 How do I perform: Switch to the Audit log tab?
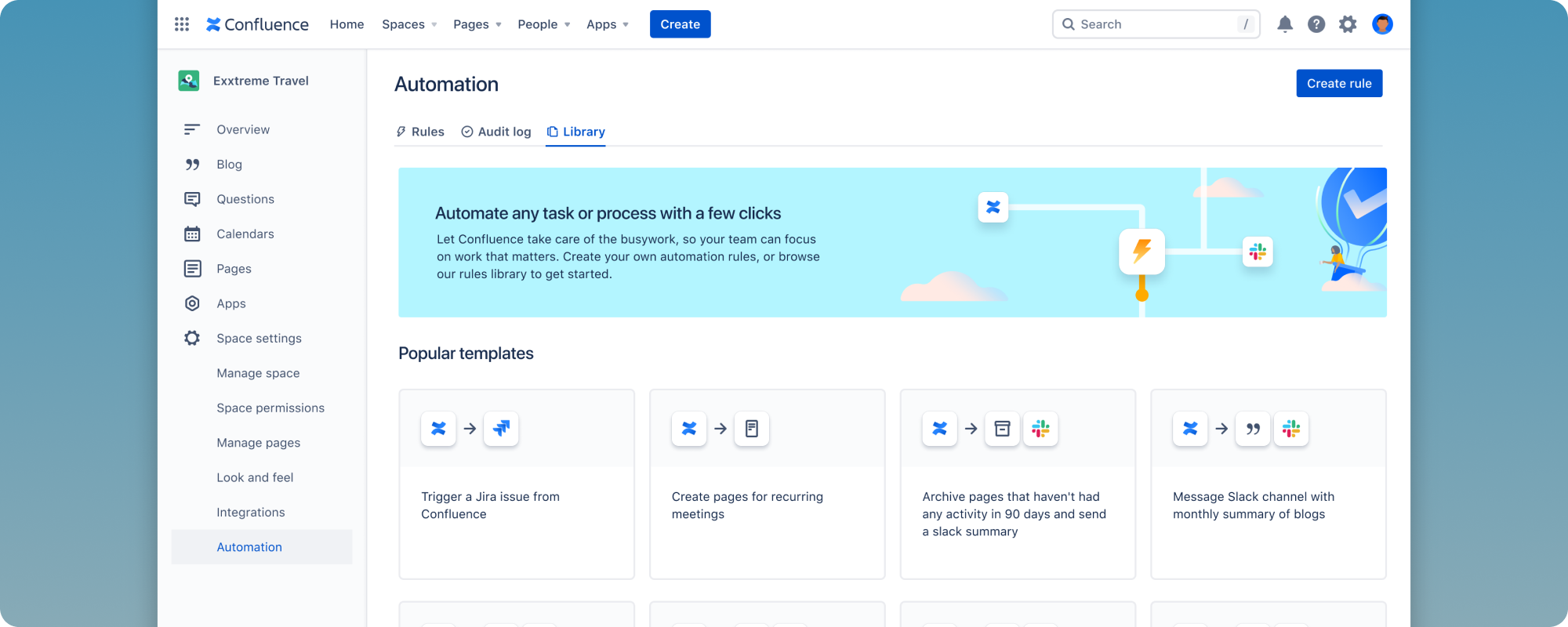click(x=496, y=132)
